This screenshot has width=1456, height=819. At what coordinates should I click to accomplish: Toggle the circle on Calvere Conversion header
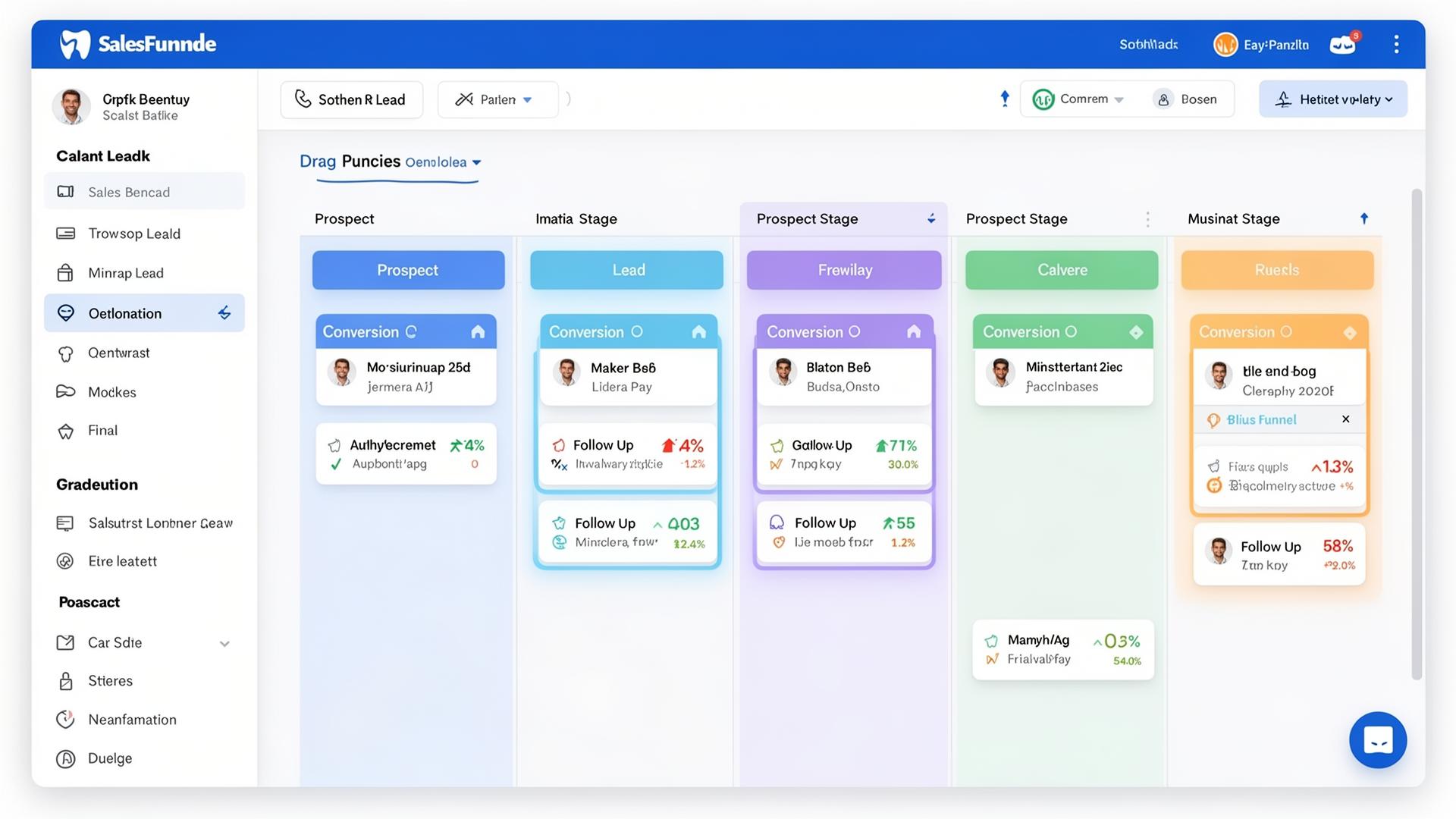[x=1071, y=332]
